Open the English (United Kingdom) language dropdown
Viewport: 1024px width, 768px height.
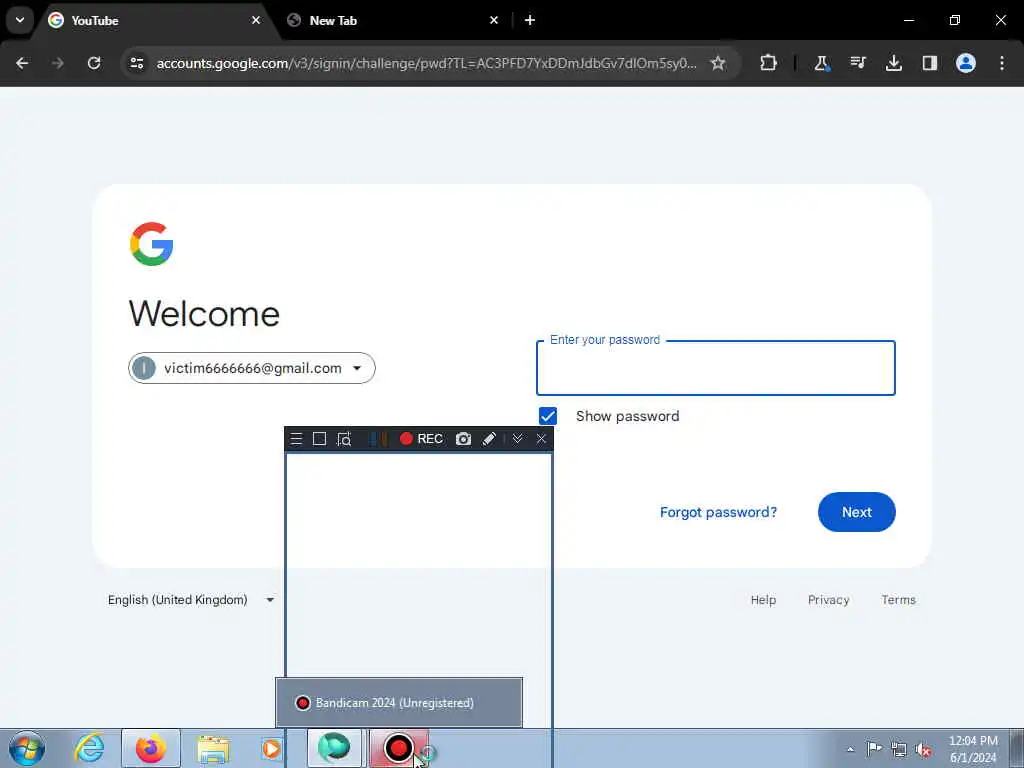click(191, 600)
